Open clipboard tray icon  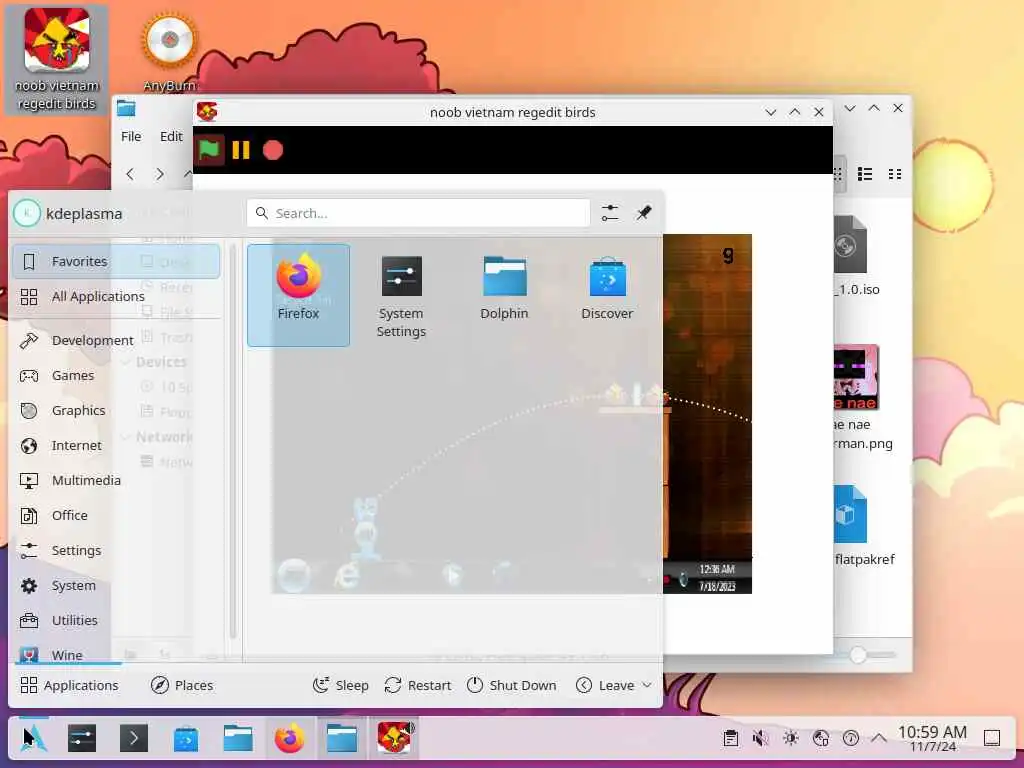[731, 739]
